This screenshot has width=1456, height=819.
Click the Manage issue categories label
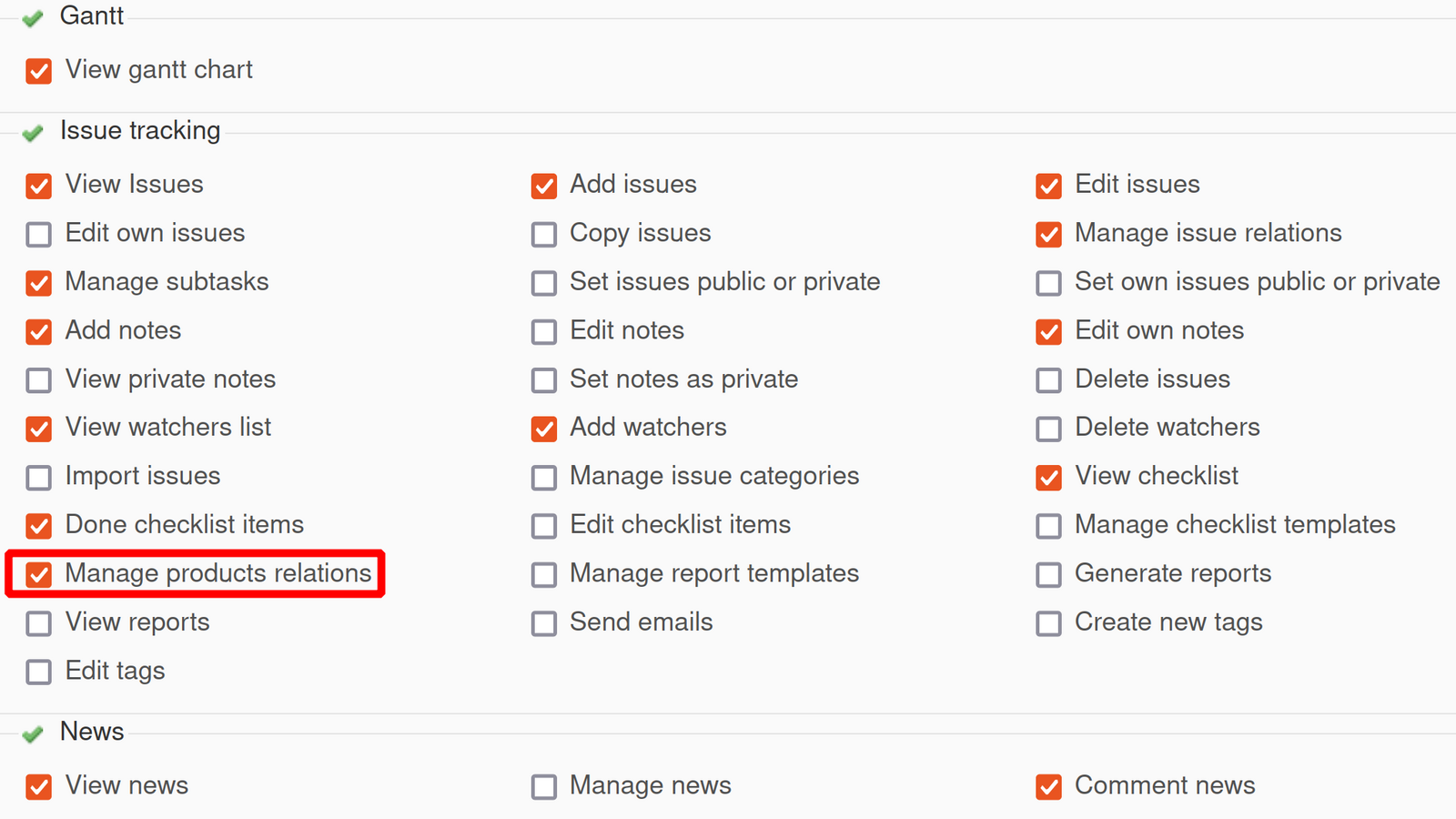pyautogui.click(x=714, y=476)
